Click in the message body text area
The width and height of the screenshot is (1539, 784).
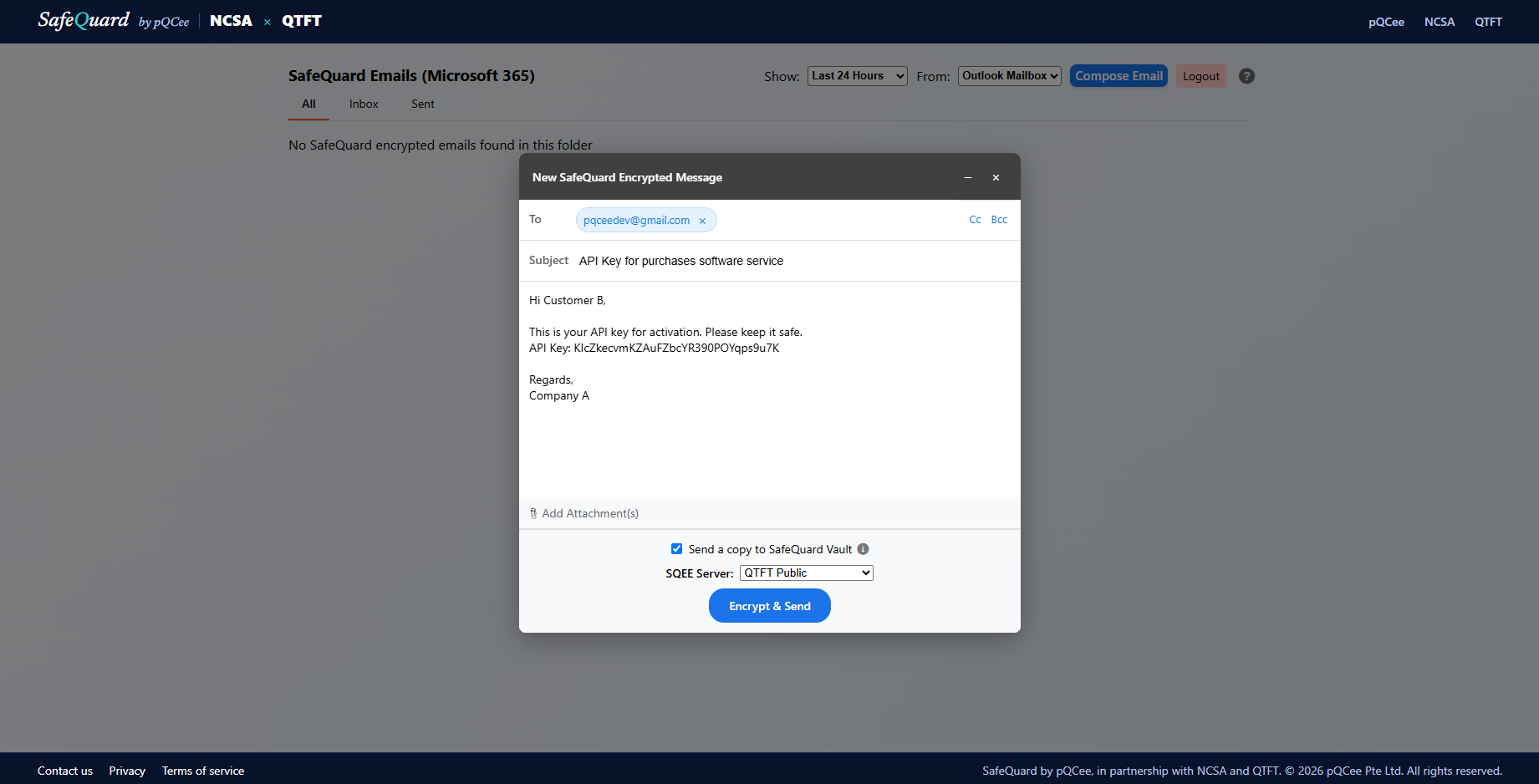(x=769, y=389)
